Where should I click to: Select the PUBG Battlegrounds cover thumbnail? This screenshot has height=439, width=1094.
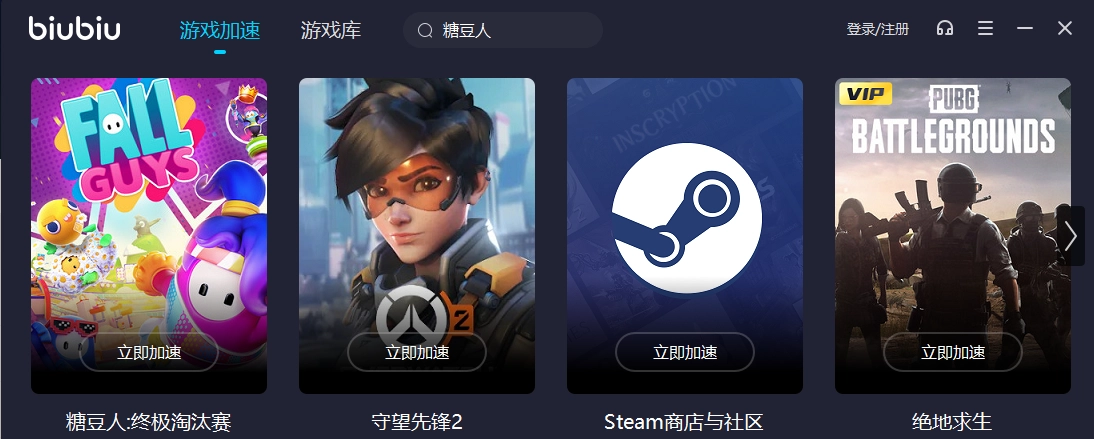[x=953, y=235]
